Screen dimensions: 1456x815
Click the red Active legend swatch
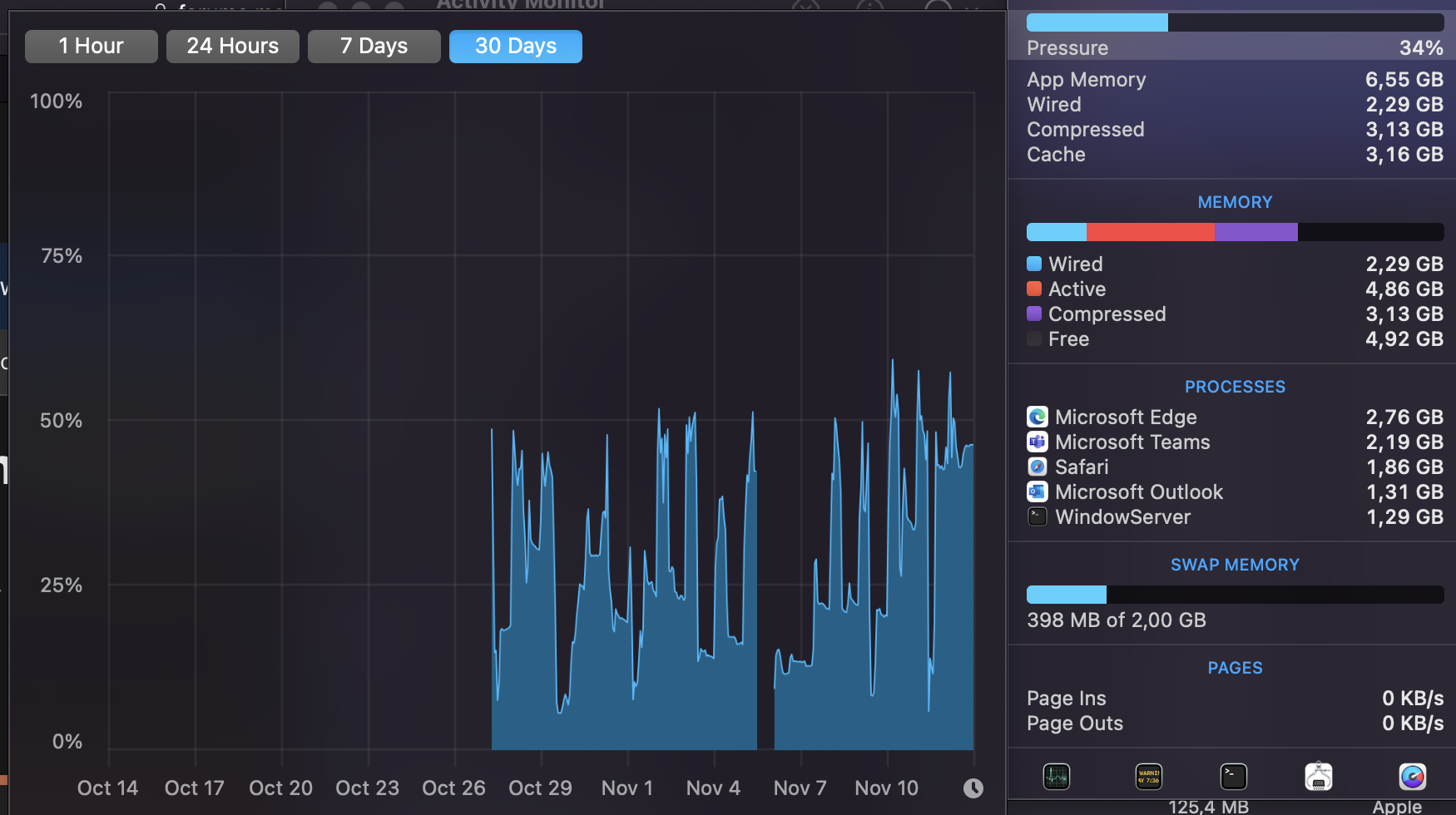(x=1034, y=289)
